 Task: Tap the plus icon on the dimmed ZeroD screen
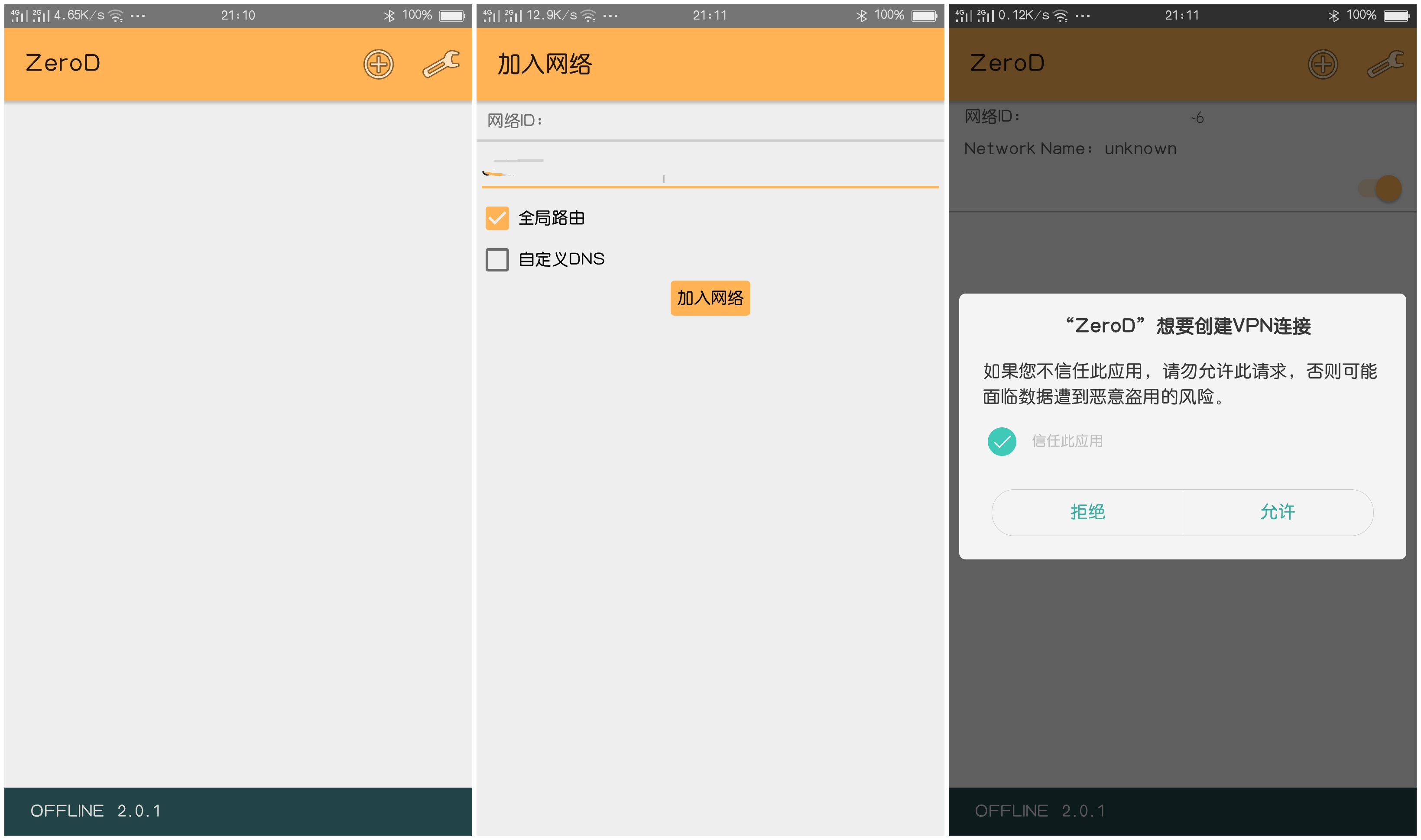click(1324, 64)
